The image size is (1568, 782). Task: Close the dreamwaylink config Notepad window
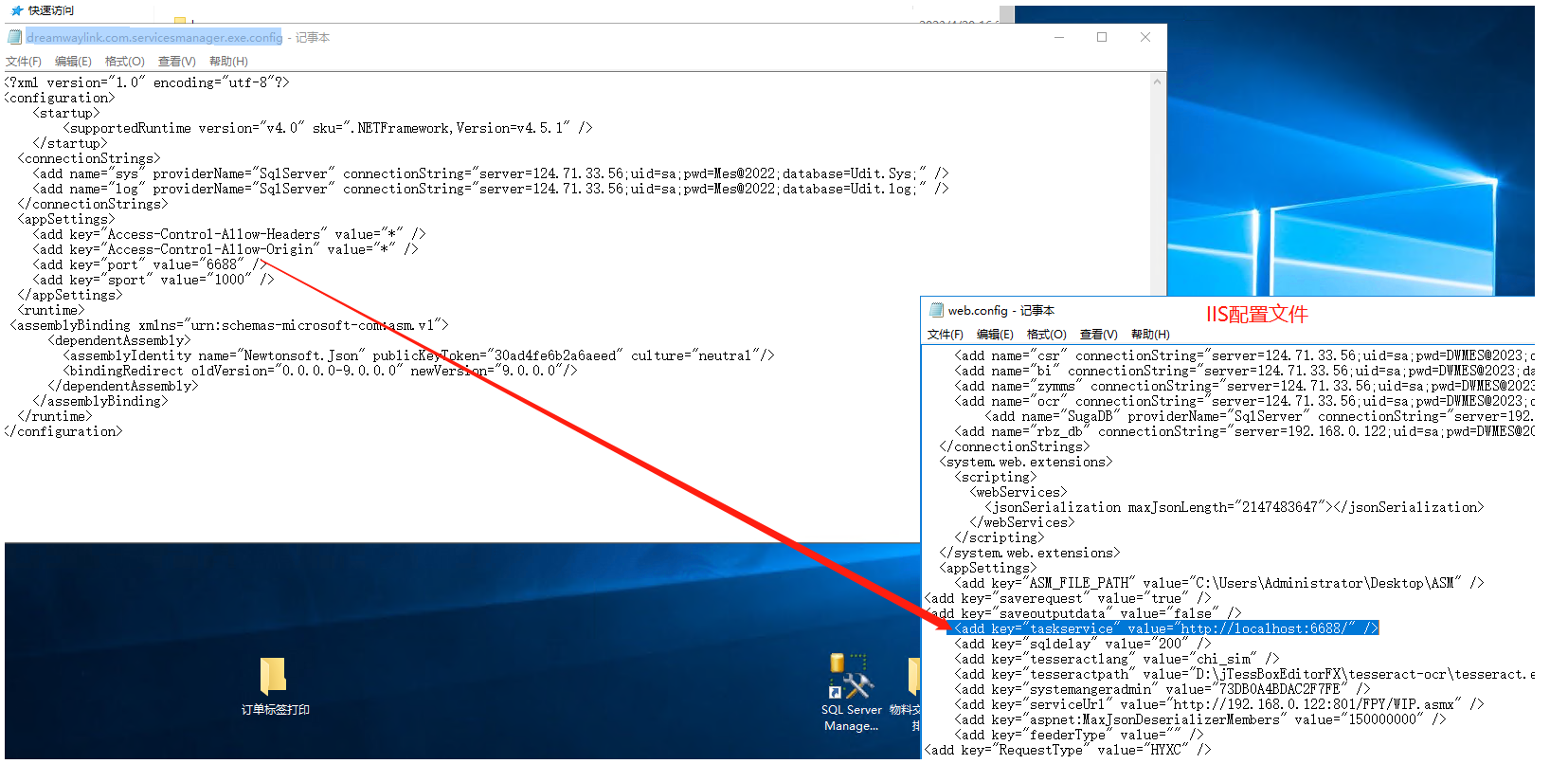point(1145,37)
